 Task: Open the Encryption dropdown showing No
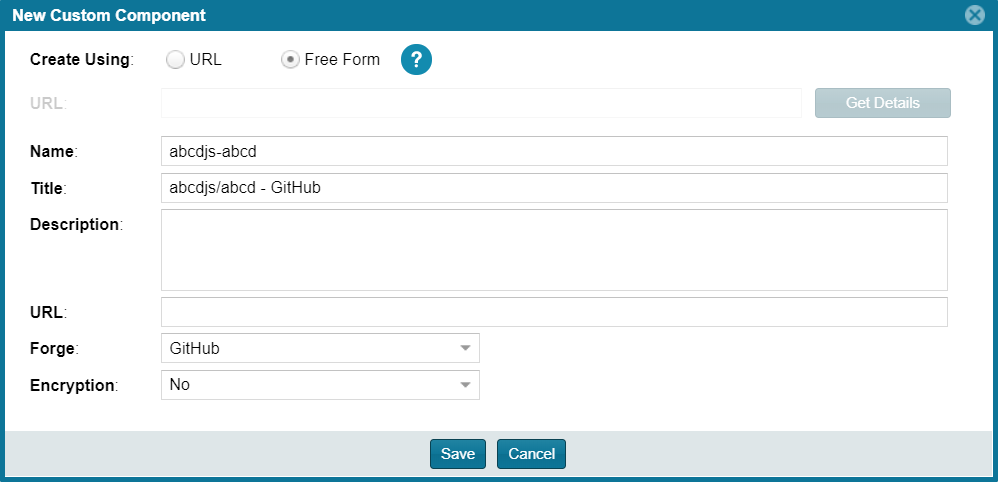coord(320,385)
